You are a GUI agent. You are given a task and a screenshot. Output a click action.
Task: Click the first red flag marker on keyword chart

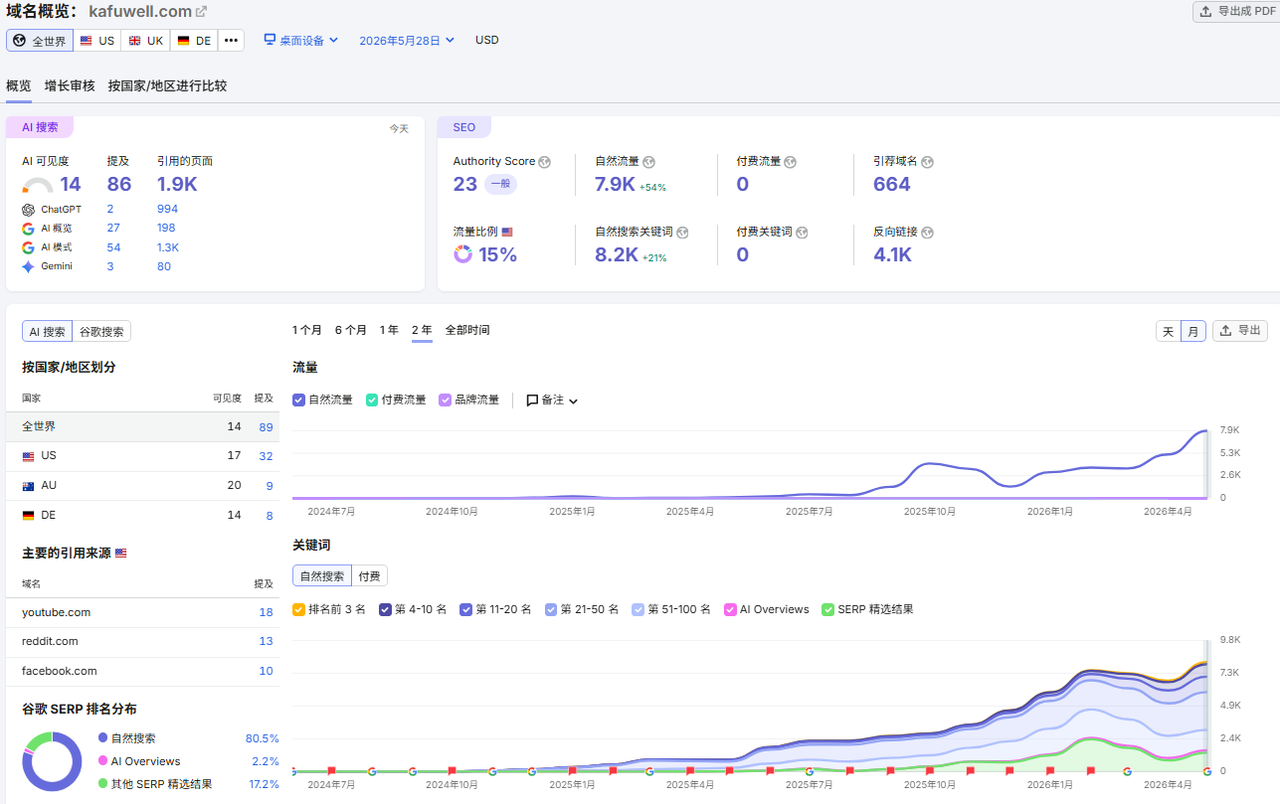(331, 771)
